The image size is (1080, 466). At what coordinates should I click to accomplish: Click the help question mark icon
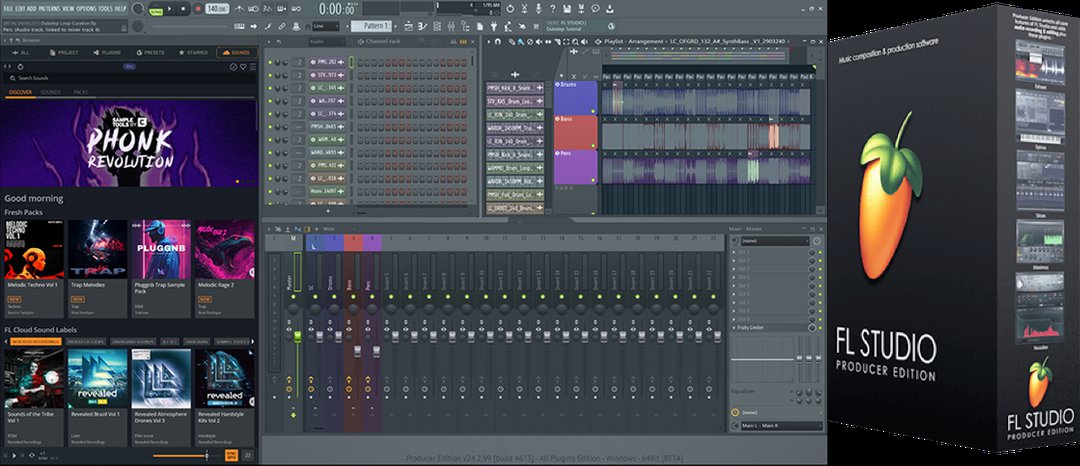[552, 9]
